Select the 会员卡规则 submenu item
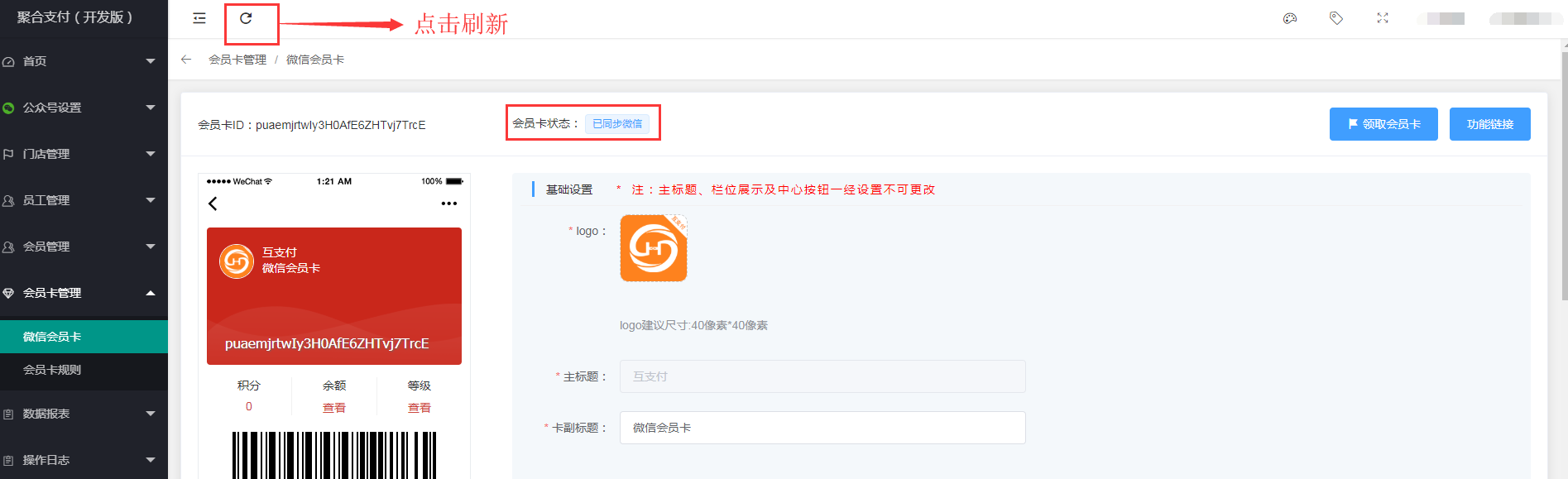The image size is (1568, 479). 84,370
